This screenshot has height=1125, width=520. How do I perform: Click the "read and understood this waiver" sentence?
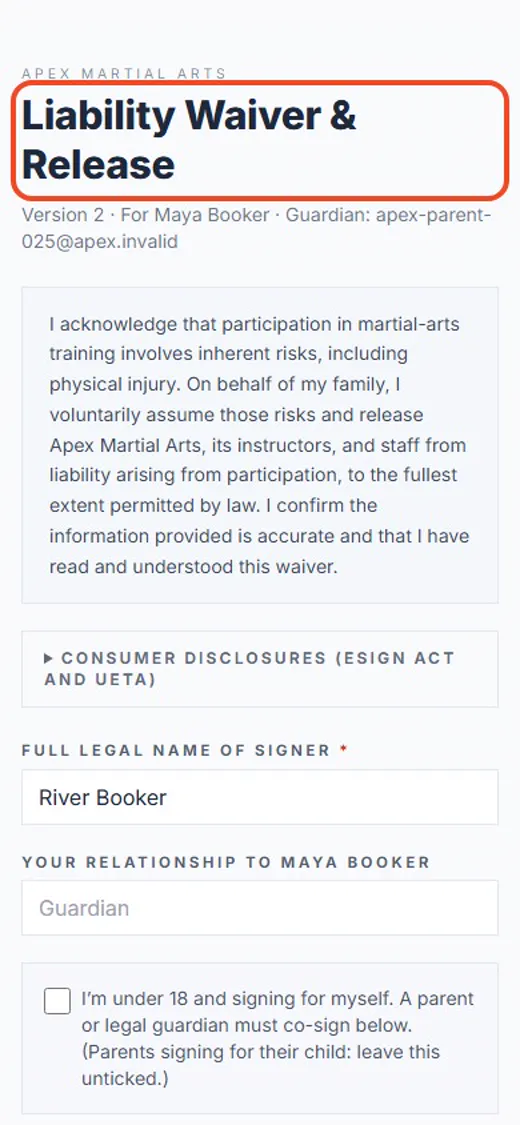(x=193, y=567)
